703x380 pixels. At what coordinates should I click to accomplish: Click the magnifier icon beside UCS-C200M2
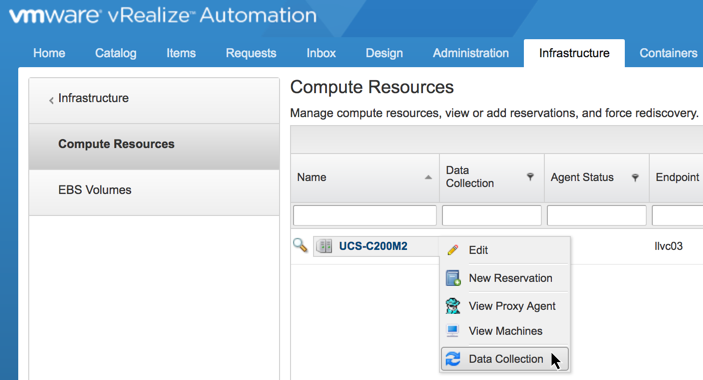tap(300, 245)
